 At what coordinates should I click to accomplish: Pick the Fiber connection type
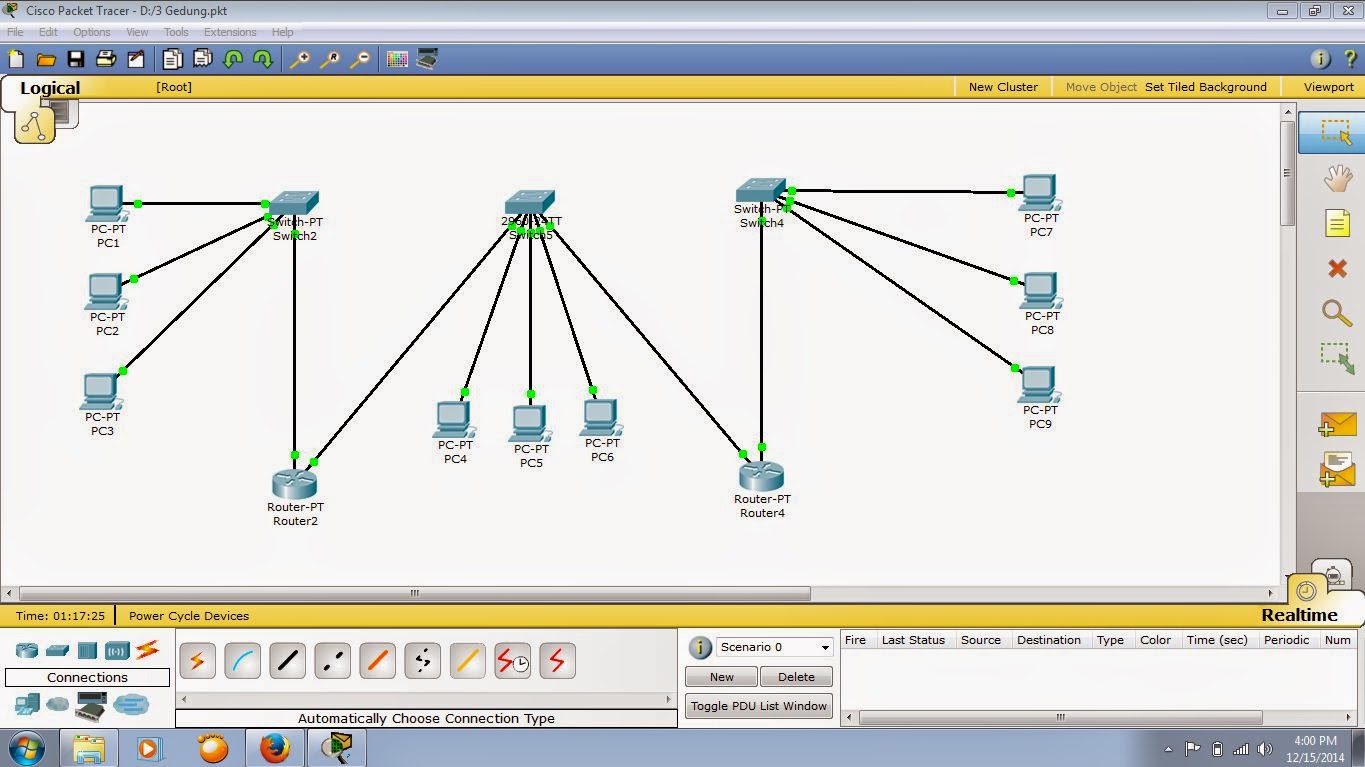(x=377, y=659)
